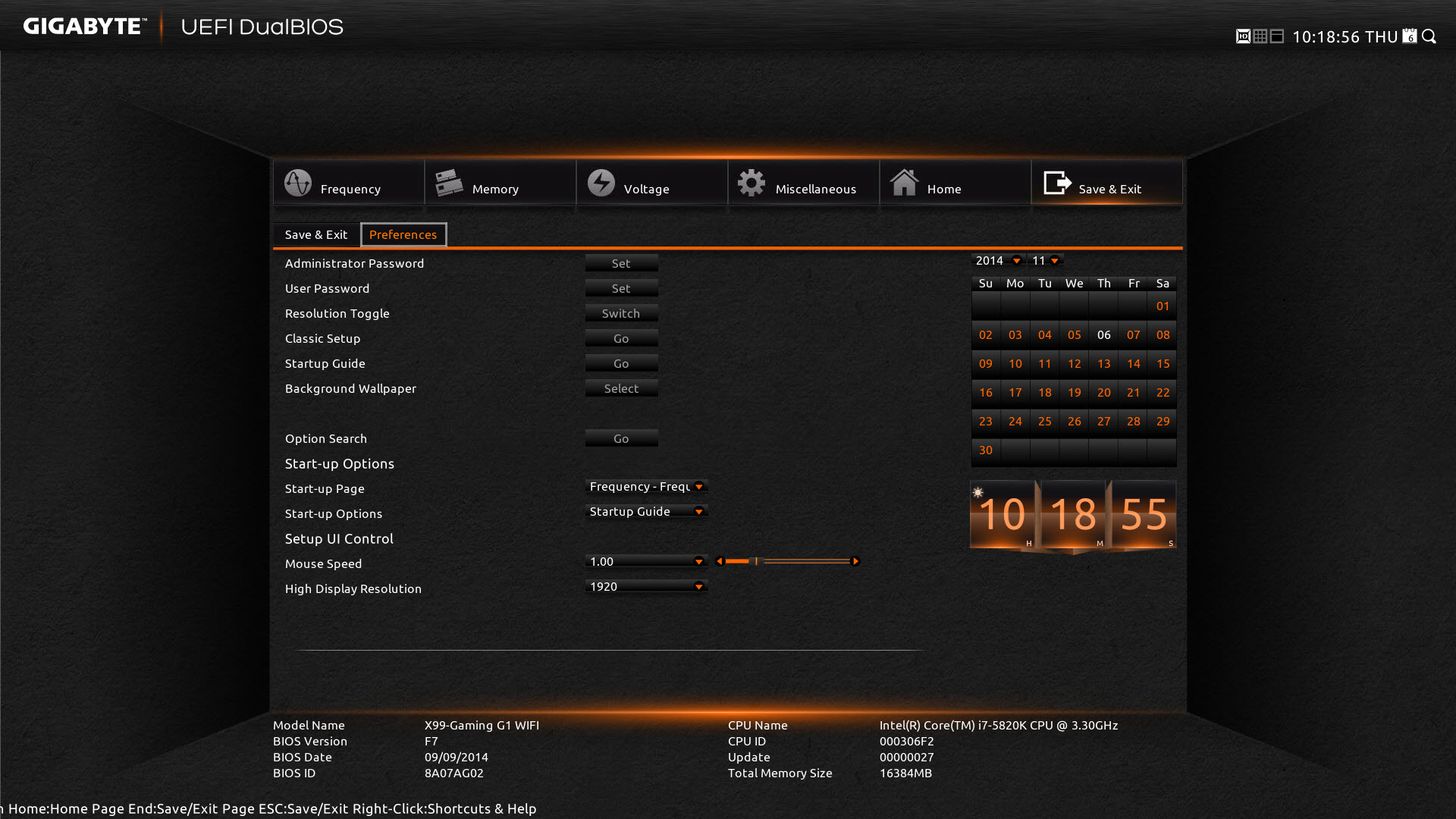Image resolution: width=1456 pixels, height=819 pixels.
Task: Click the High Display Resolution label
Action: click(353, 588)
